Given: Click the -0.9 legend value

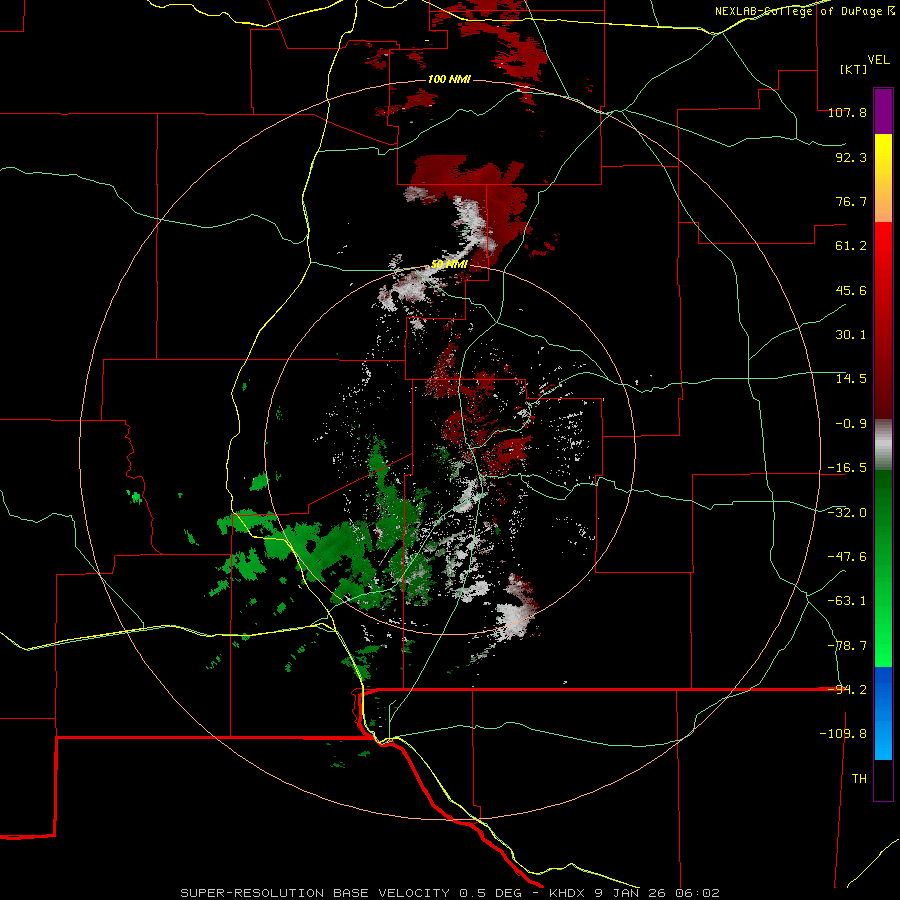Looking at the screenshot, I should click(851, 424).
